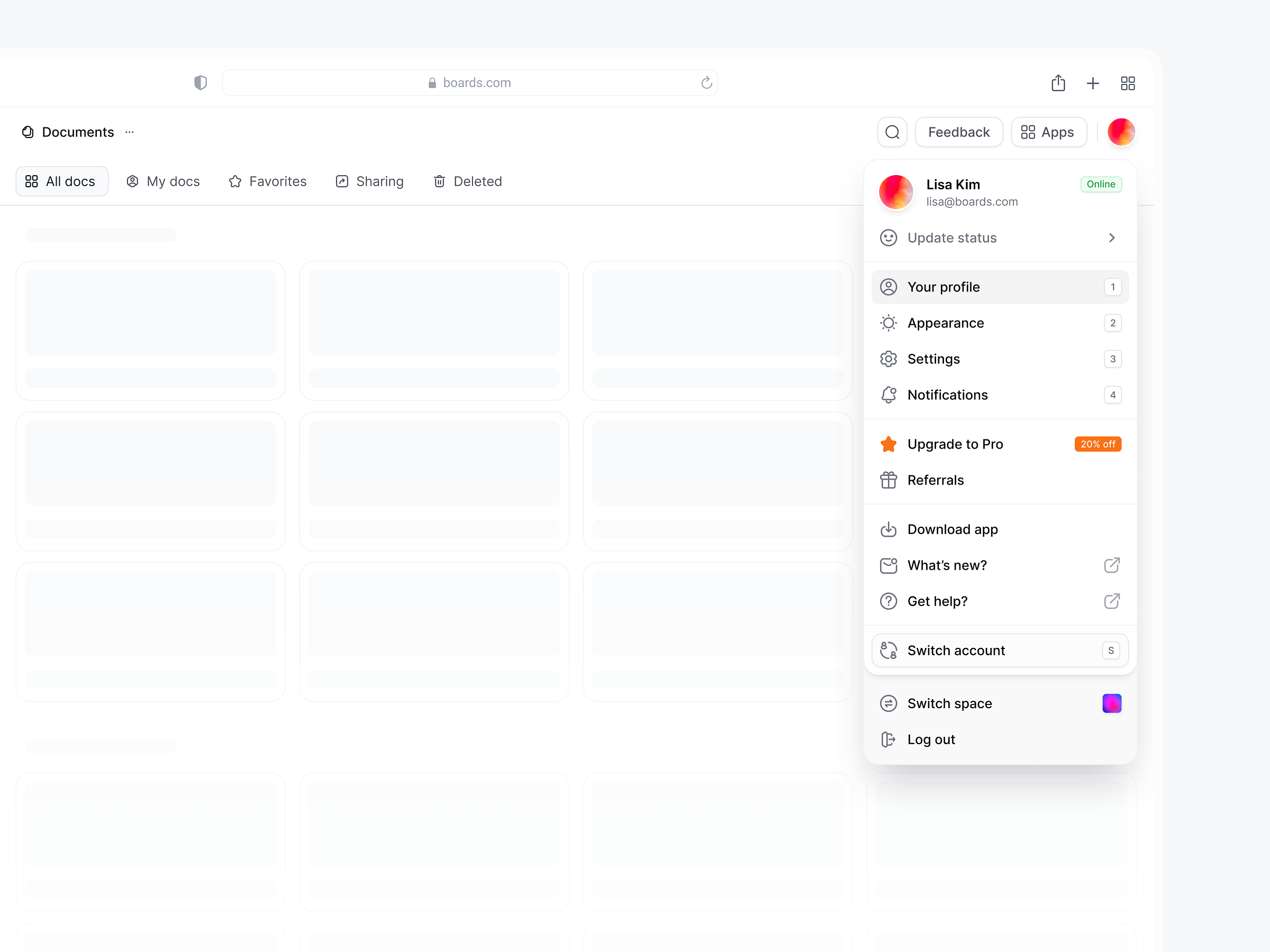Select the Notifications bell icon in profile menu
The image size is (1270, 952).
[x=889, y=395]
